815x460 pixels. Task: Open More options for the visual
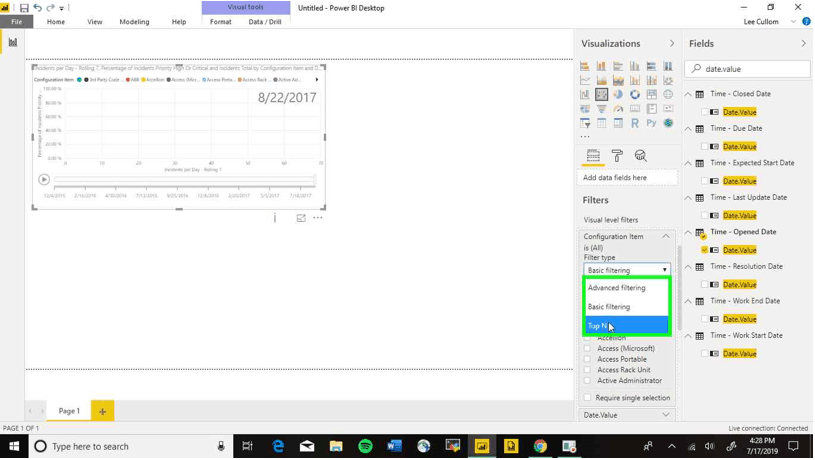pos(318,218)
